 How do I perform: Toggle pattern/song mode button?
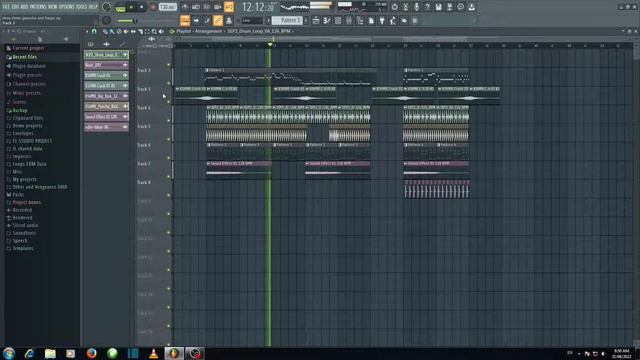point(120,7)
